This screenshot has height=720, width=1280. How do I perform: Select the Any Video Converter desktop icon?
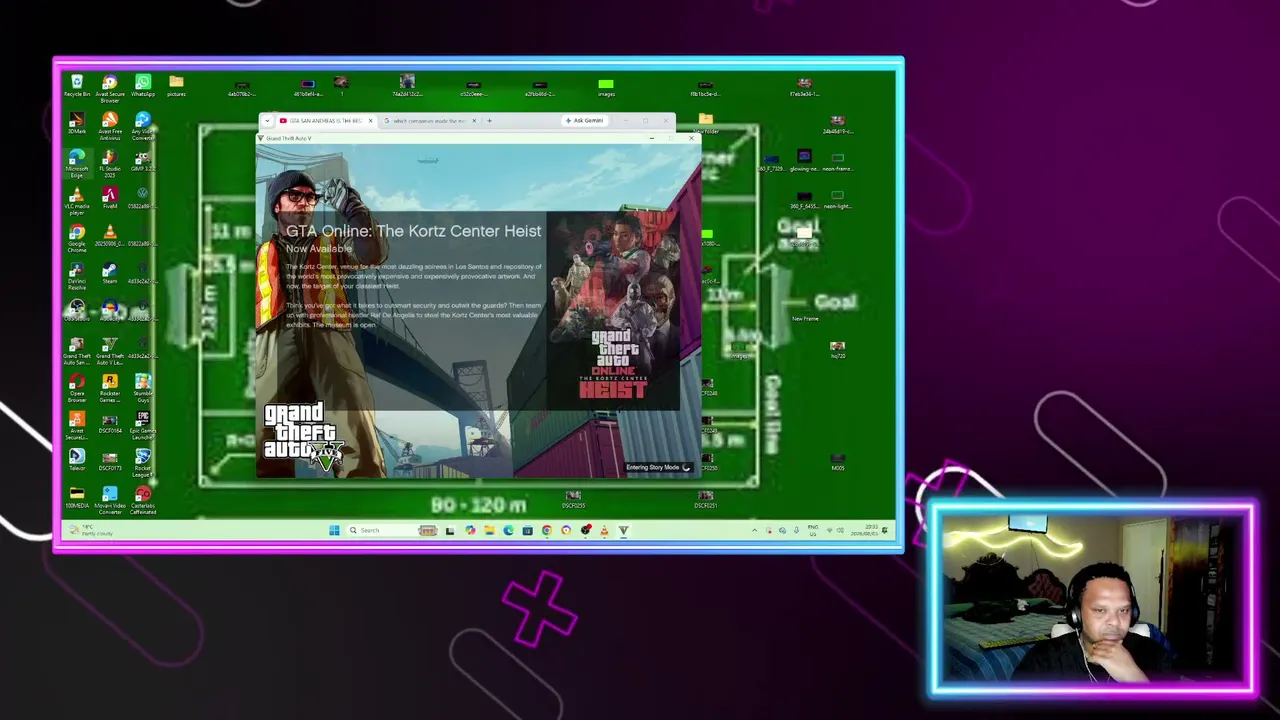[x=143, y=126]
